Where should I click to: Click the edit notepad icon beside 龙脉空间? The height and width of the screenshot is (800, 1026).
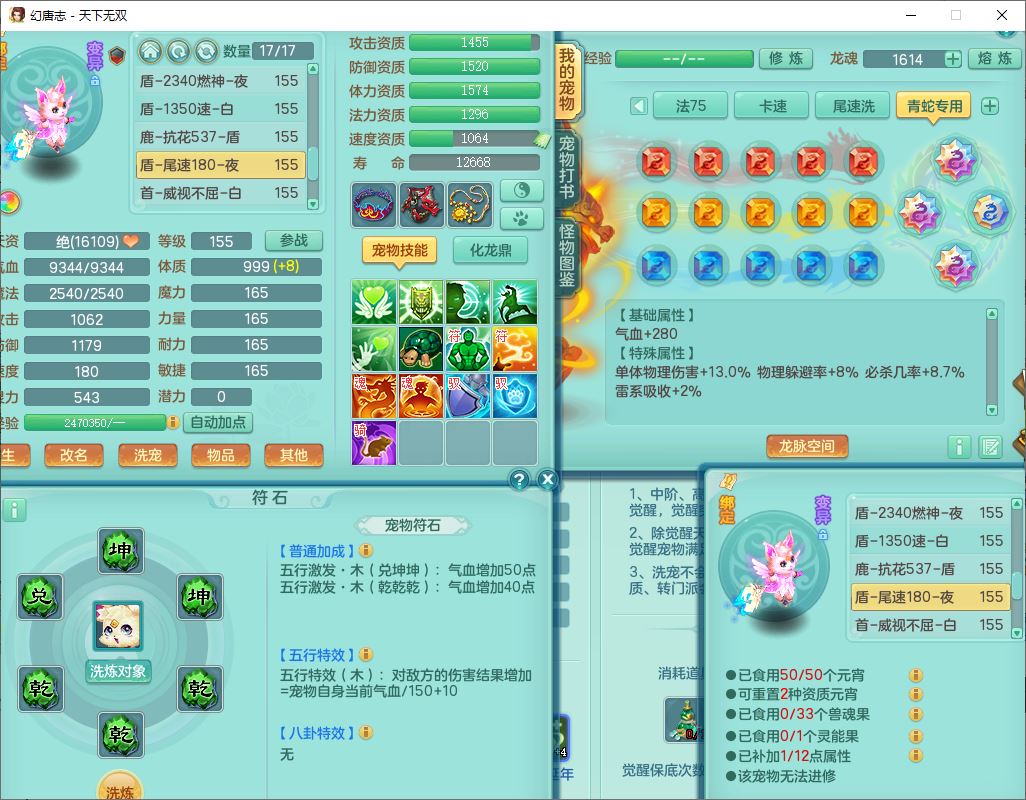990,446
